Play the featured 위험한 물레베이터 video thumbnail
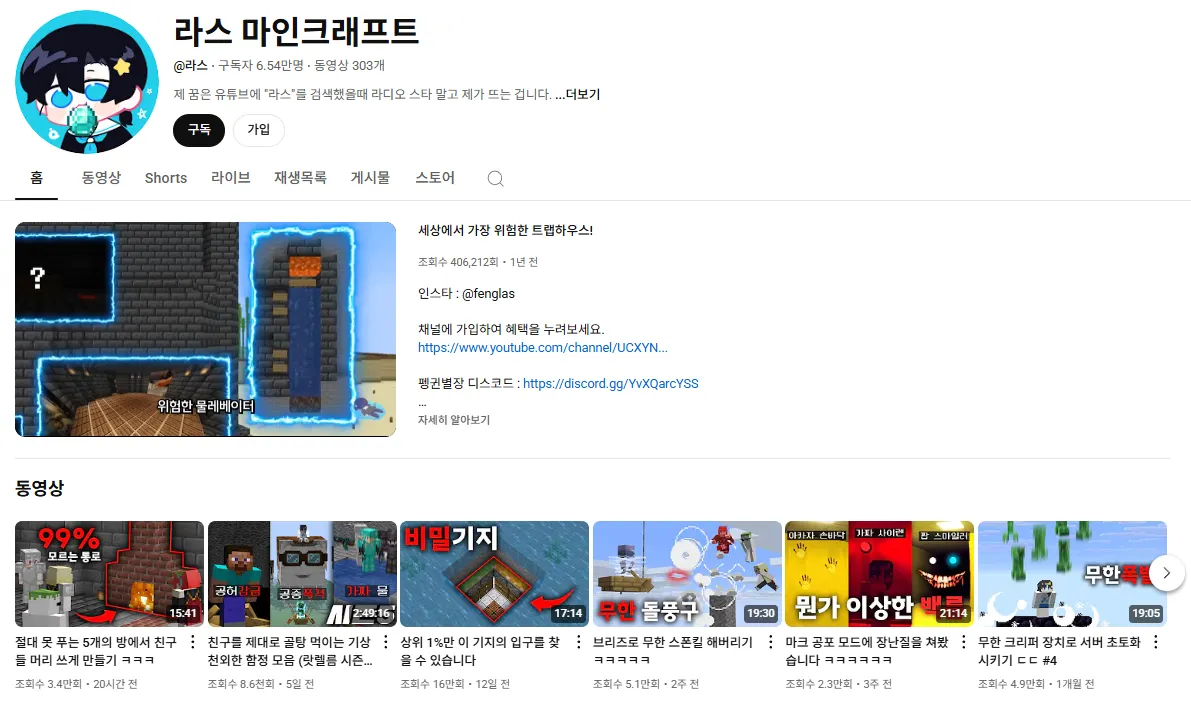This screenshot has width=1191, height=708. pyautogui.click(x=205, y=329)
